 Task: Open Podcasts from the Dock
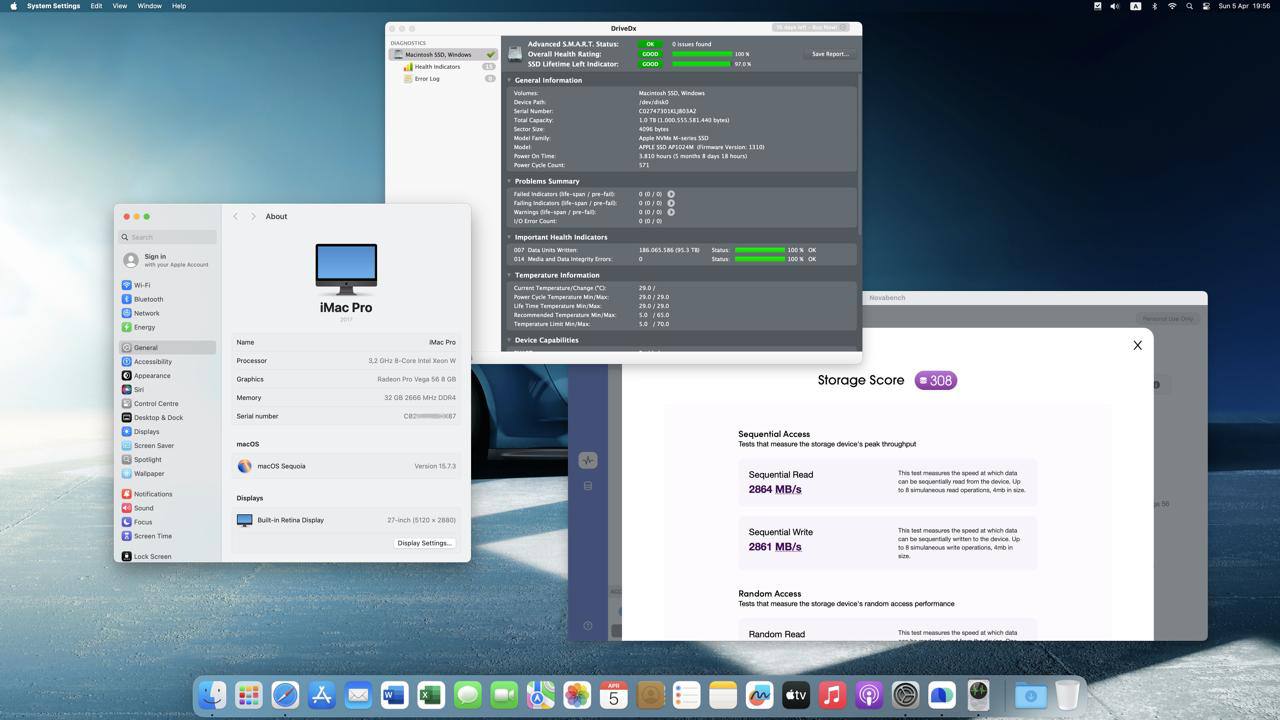click(x=869, y=694)
